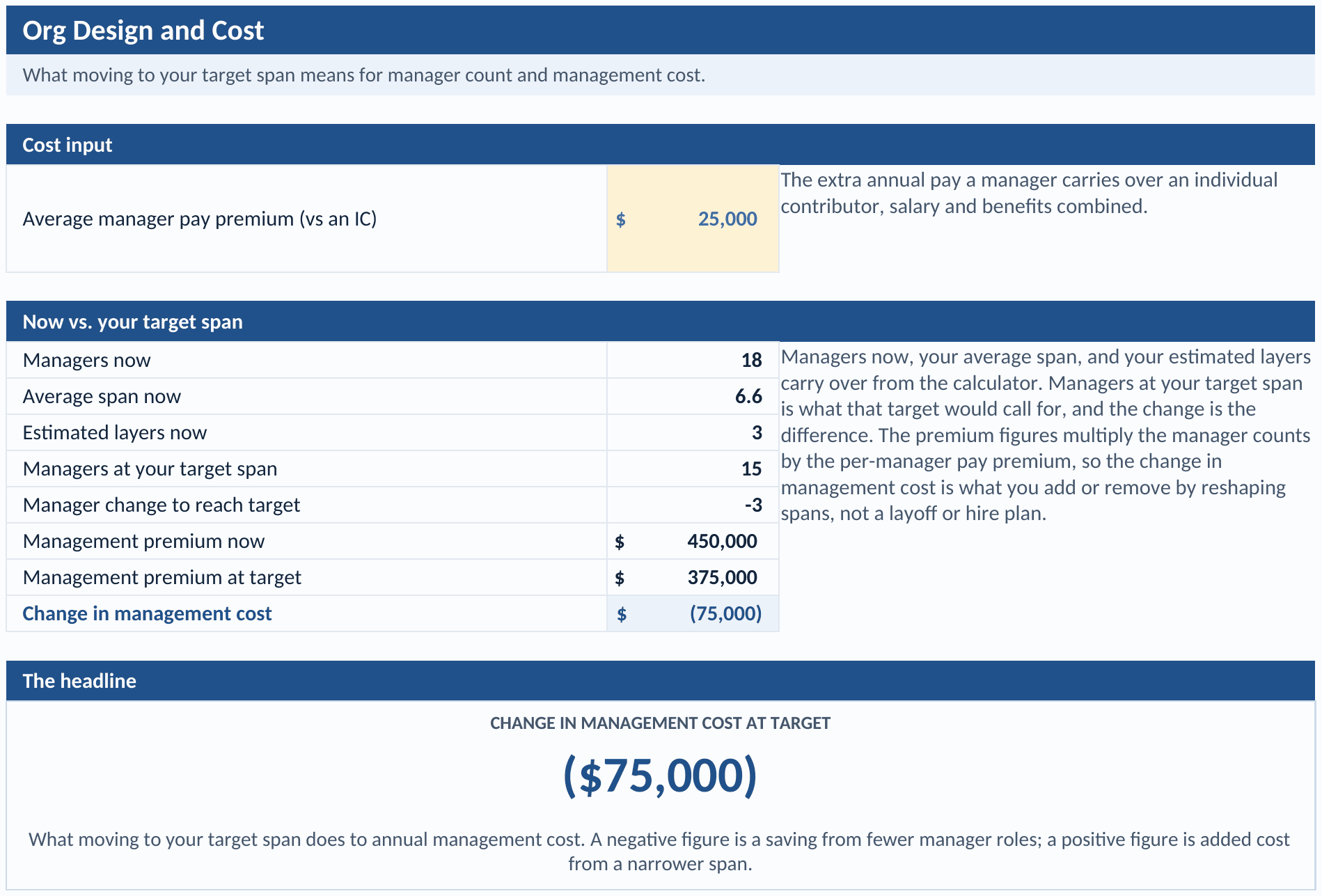
Task: Select the 375,000 premium at target value
Action: (693, 577)
